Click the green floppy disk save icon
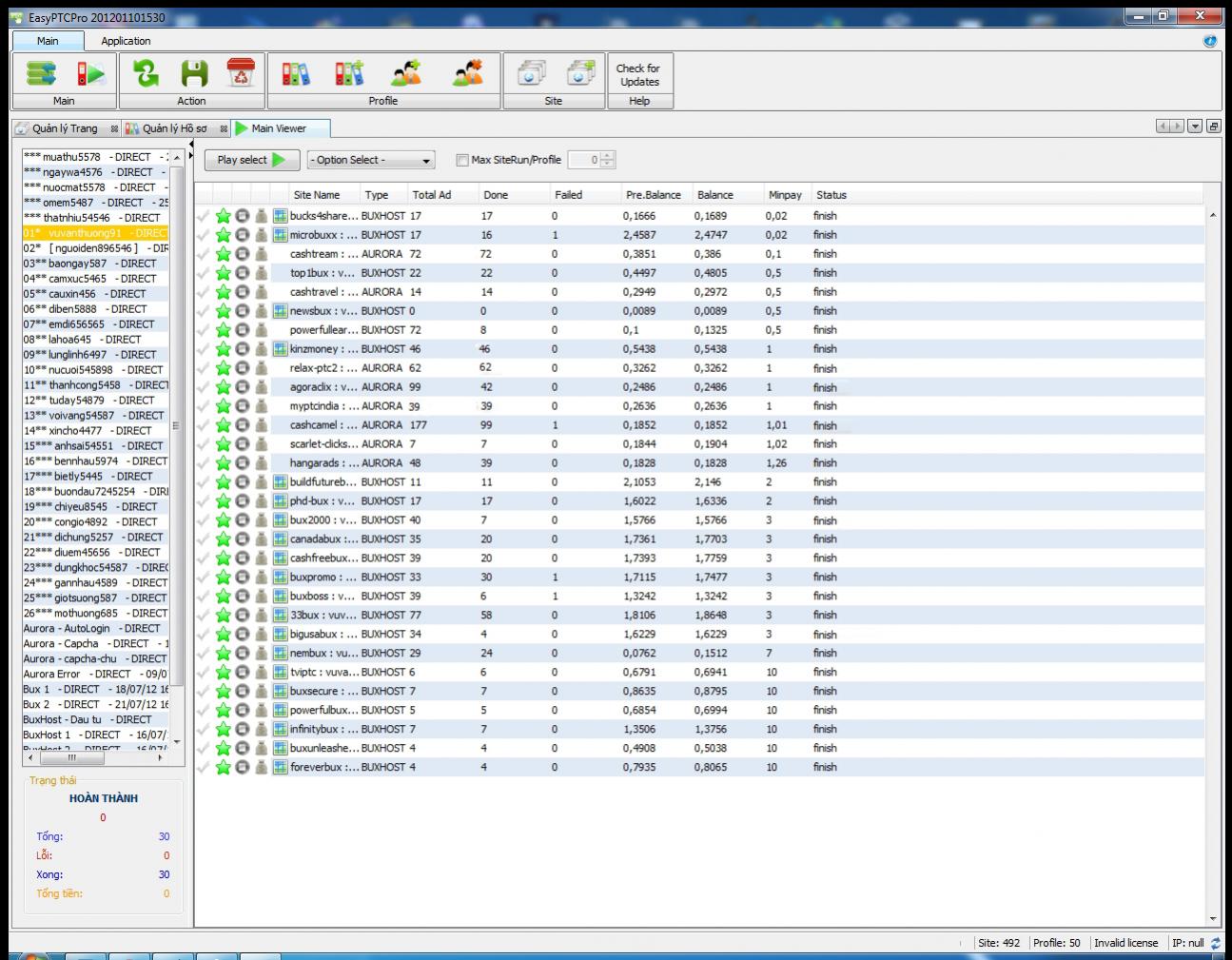This screenshot has height=960, width=1232. 194,74
